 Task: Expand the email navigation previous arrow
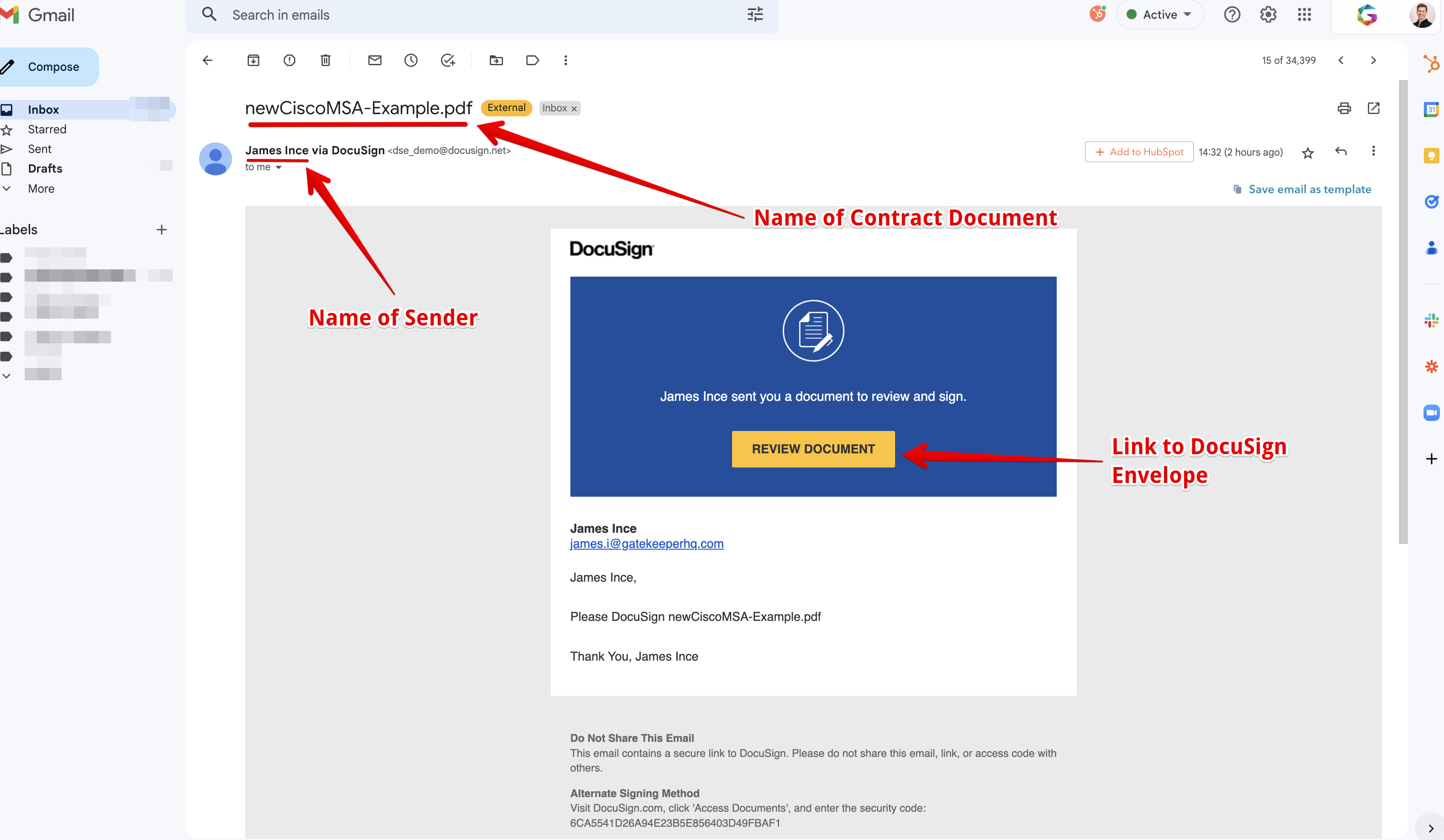1341,60
